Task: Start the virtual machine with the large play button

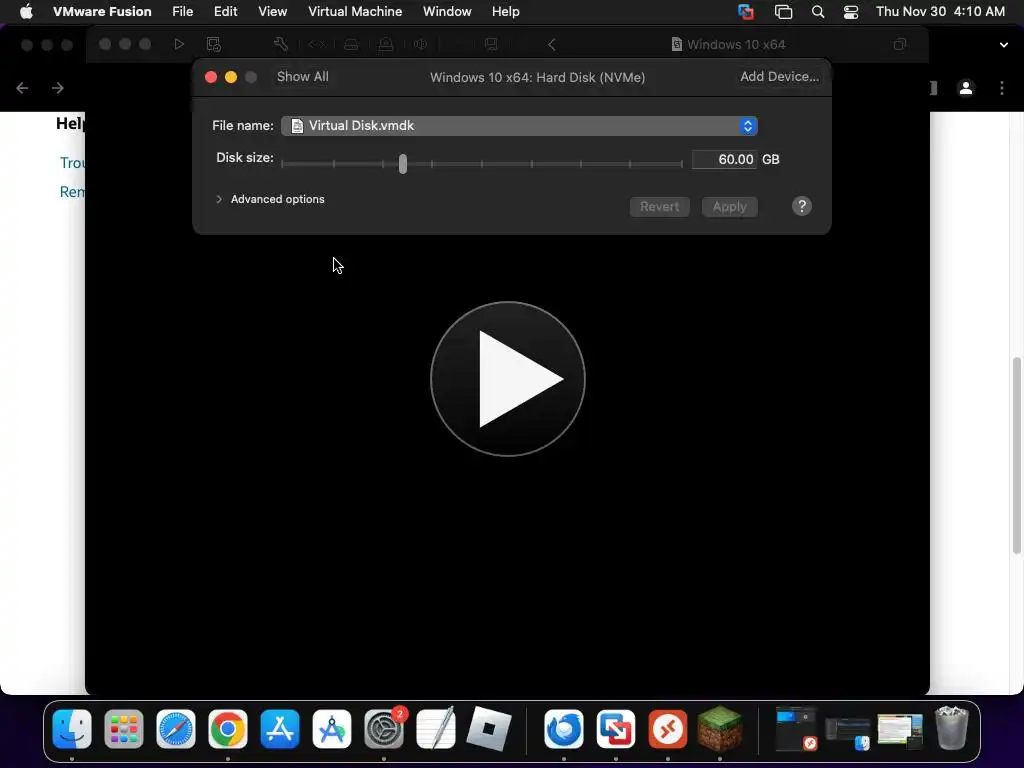Action: click(x=507, y=379)
